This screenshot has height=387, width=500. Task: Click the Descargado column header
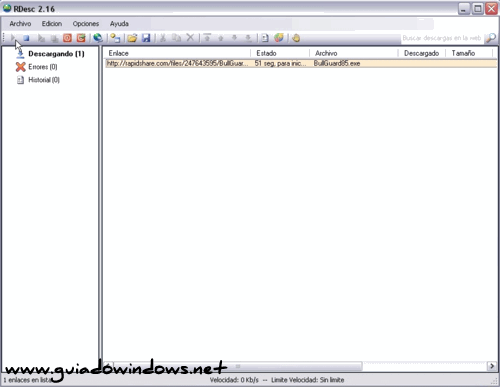(422, 53)
